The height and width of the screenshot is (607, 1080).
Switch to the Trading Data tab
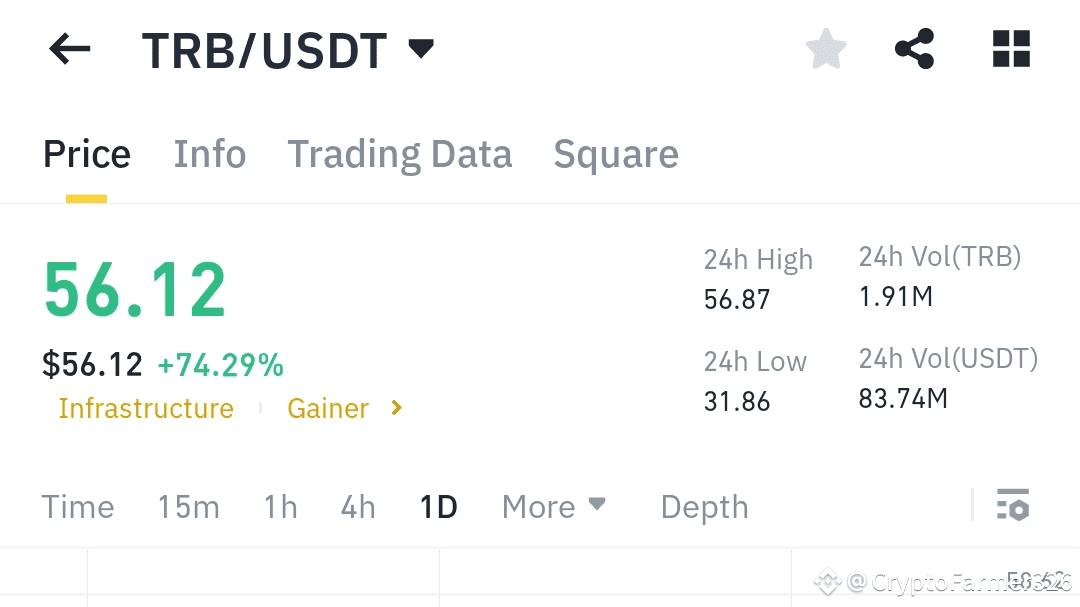coord(399,154)
